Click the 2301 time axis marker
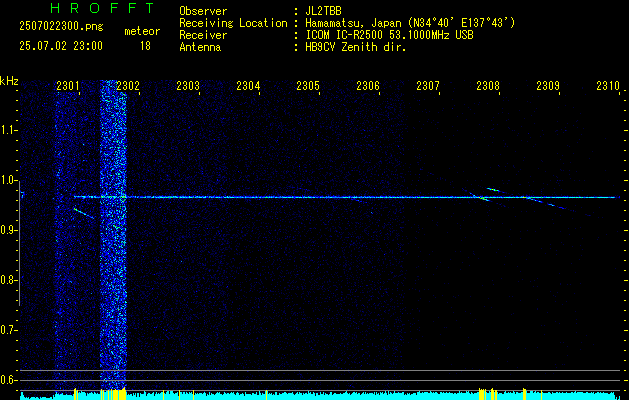 pos(68,85)
